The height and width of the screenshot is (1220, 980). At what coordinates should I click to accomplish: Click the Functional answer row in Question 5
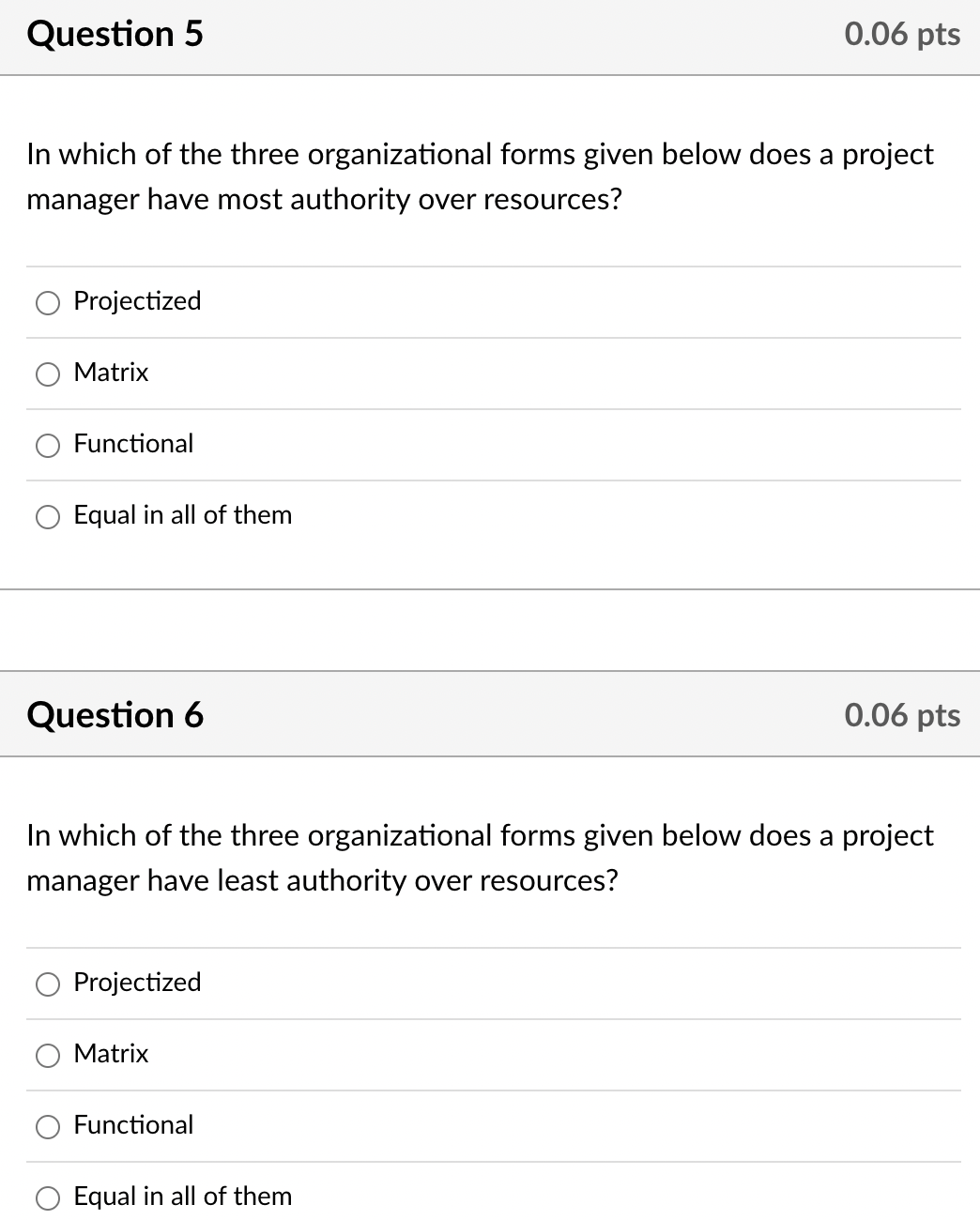375,445
